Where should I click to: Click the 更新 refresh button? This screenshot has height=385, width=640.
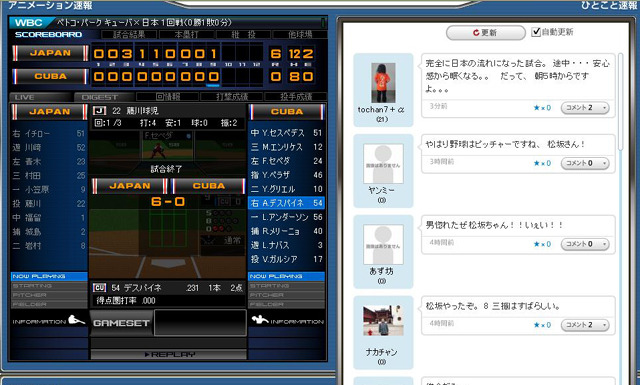pos(485,33)
